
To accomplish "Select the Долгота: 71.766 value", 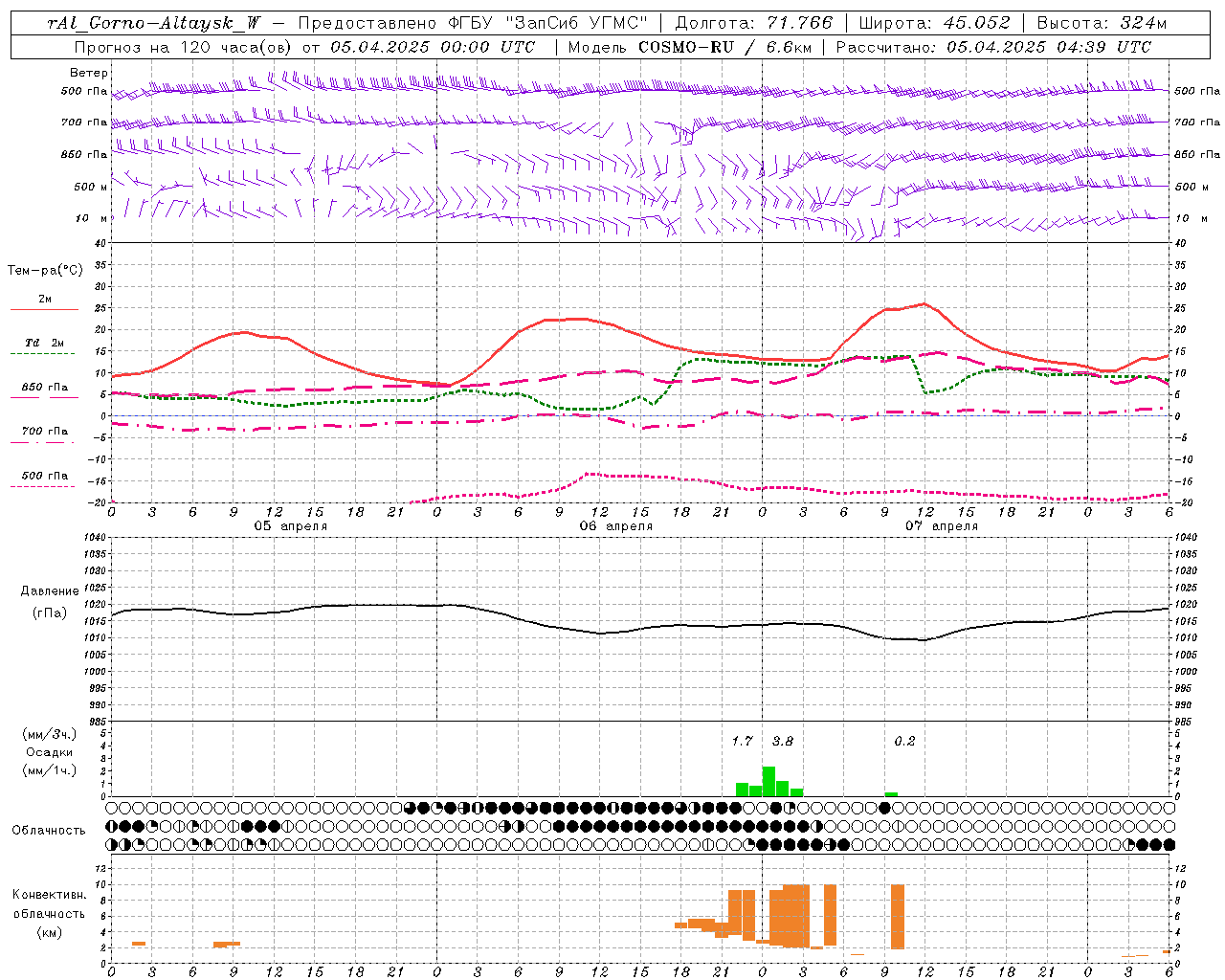I will (754, 23).
